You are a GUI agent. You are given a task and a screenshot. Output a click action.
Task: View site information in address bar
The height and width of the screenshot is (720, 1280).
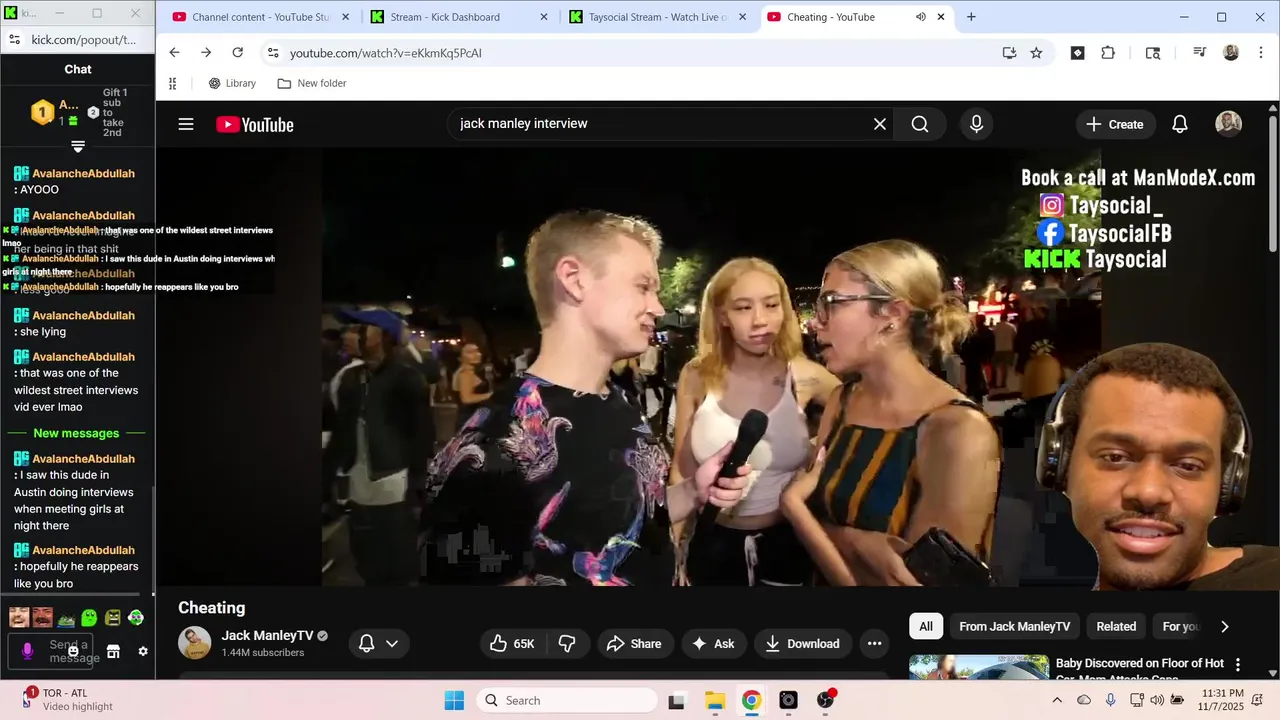click(273, 53)
